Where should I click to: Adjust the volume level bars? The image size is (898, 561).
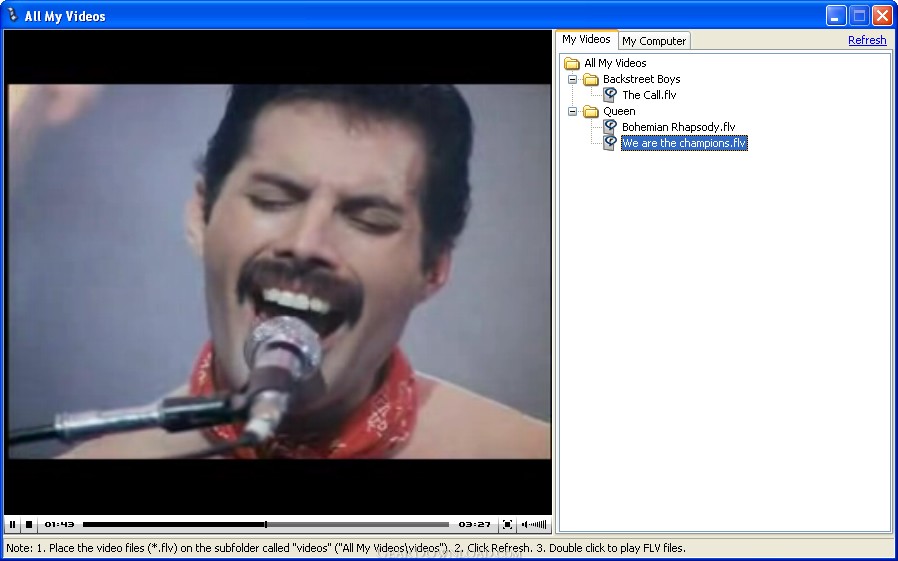538,524
